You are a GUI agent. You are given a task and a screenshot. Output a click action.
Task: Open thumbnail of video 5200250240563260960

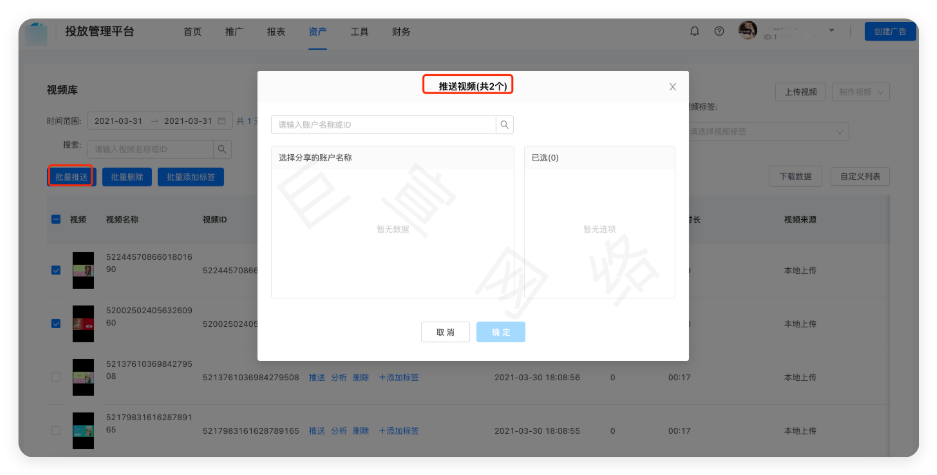coord(83,323)
